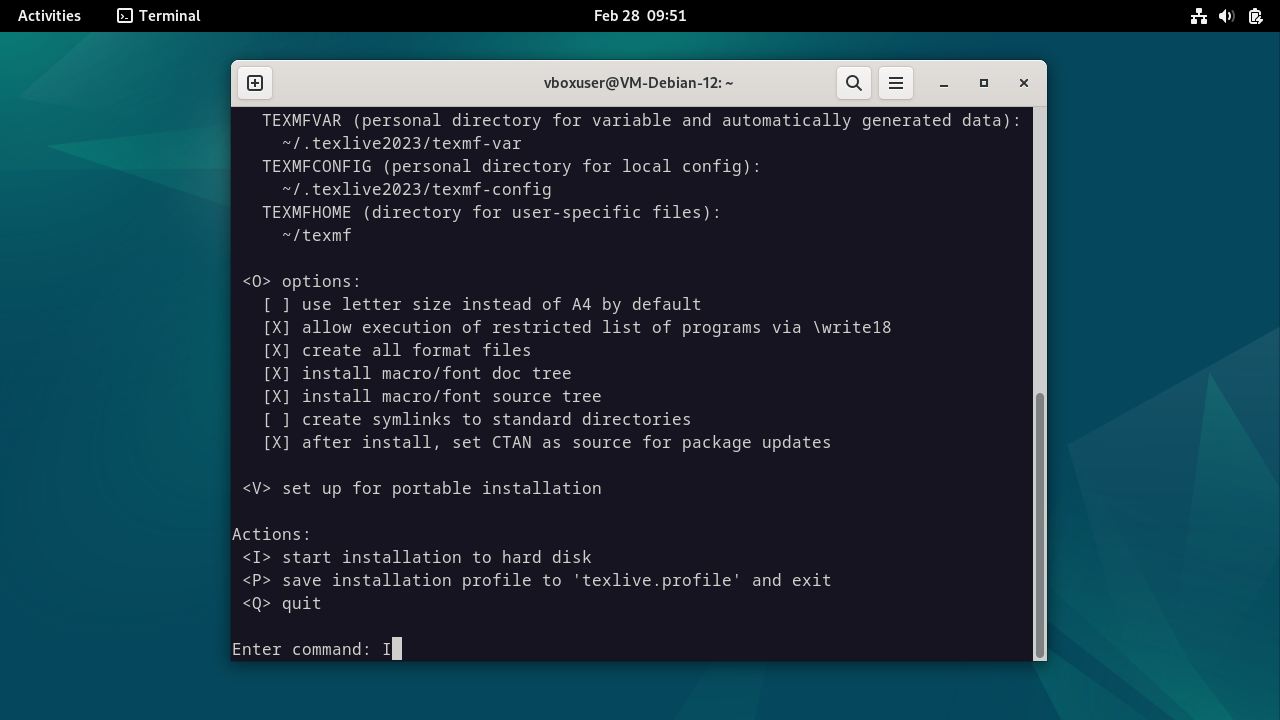Open the battery status indicator
This screenshot has width=1280, height=720.
(1255, 16)
